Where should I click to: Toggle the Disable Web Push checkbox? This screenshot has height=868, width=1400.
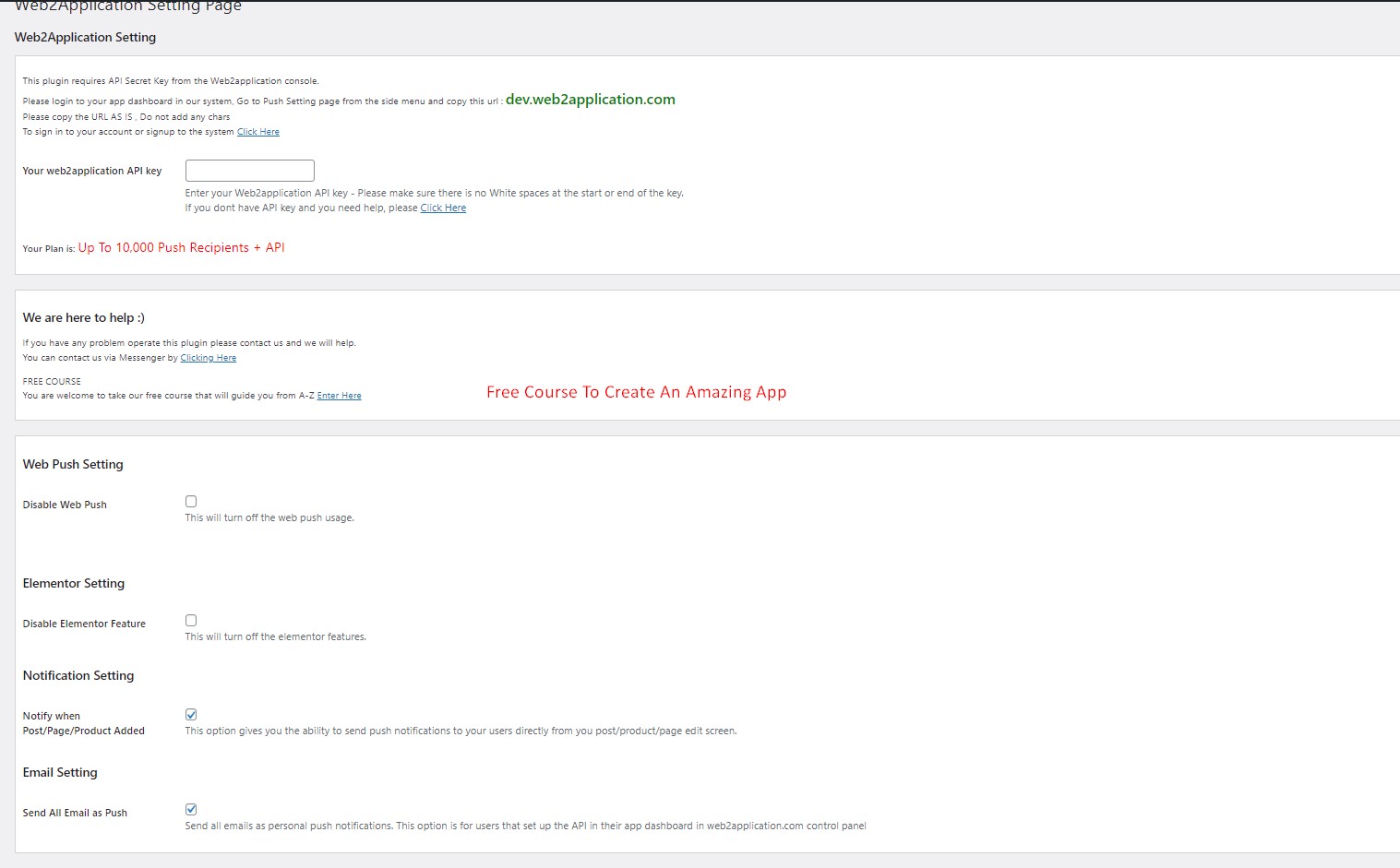pyautogui.click(x=191, y=502)
